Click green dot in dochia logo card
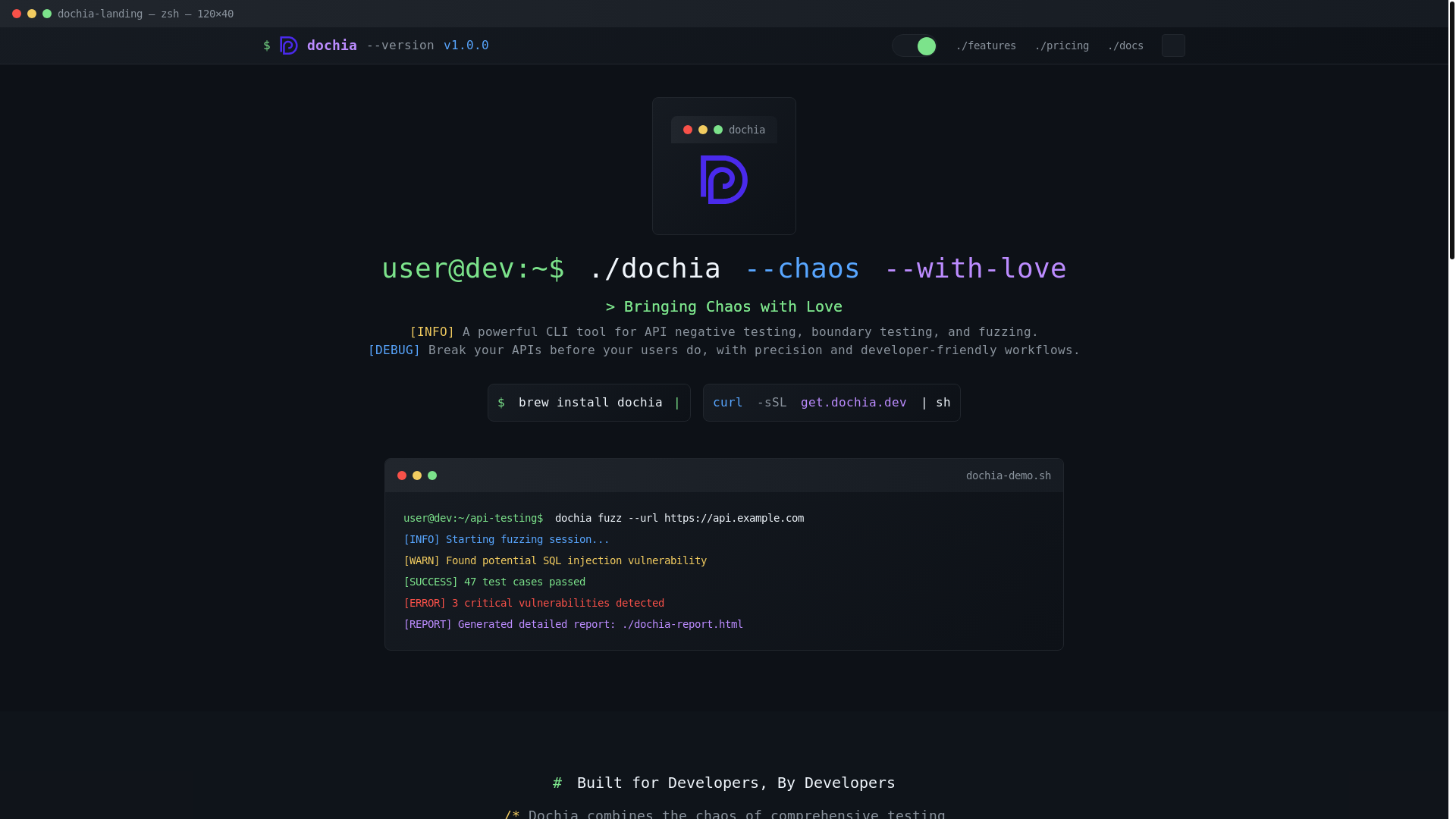This screenshot has width=1456, height=819. pos(718,130)
